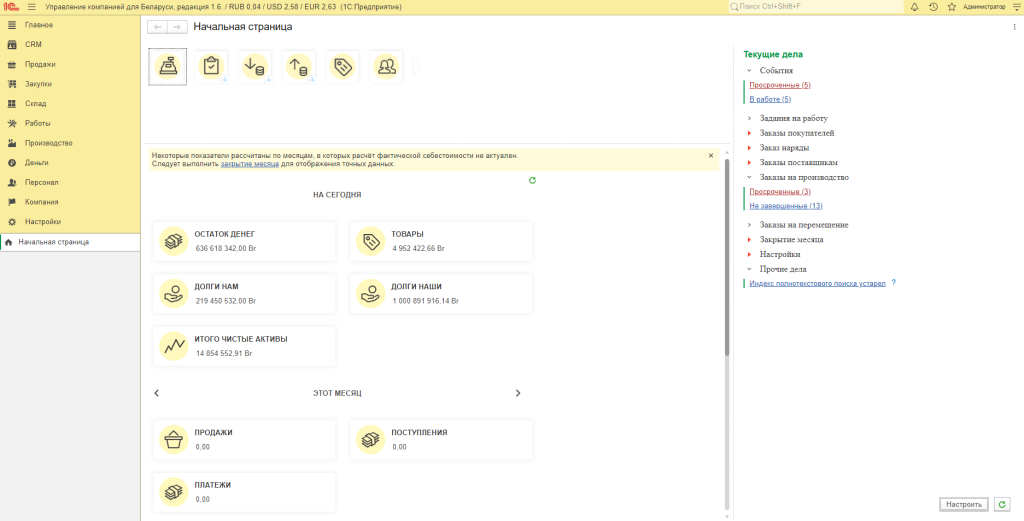This screenshot has width=1024, height=521.
Task: Open the Деньги menu section
Action: pyautogui.click(x=36, y=162)
